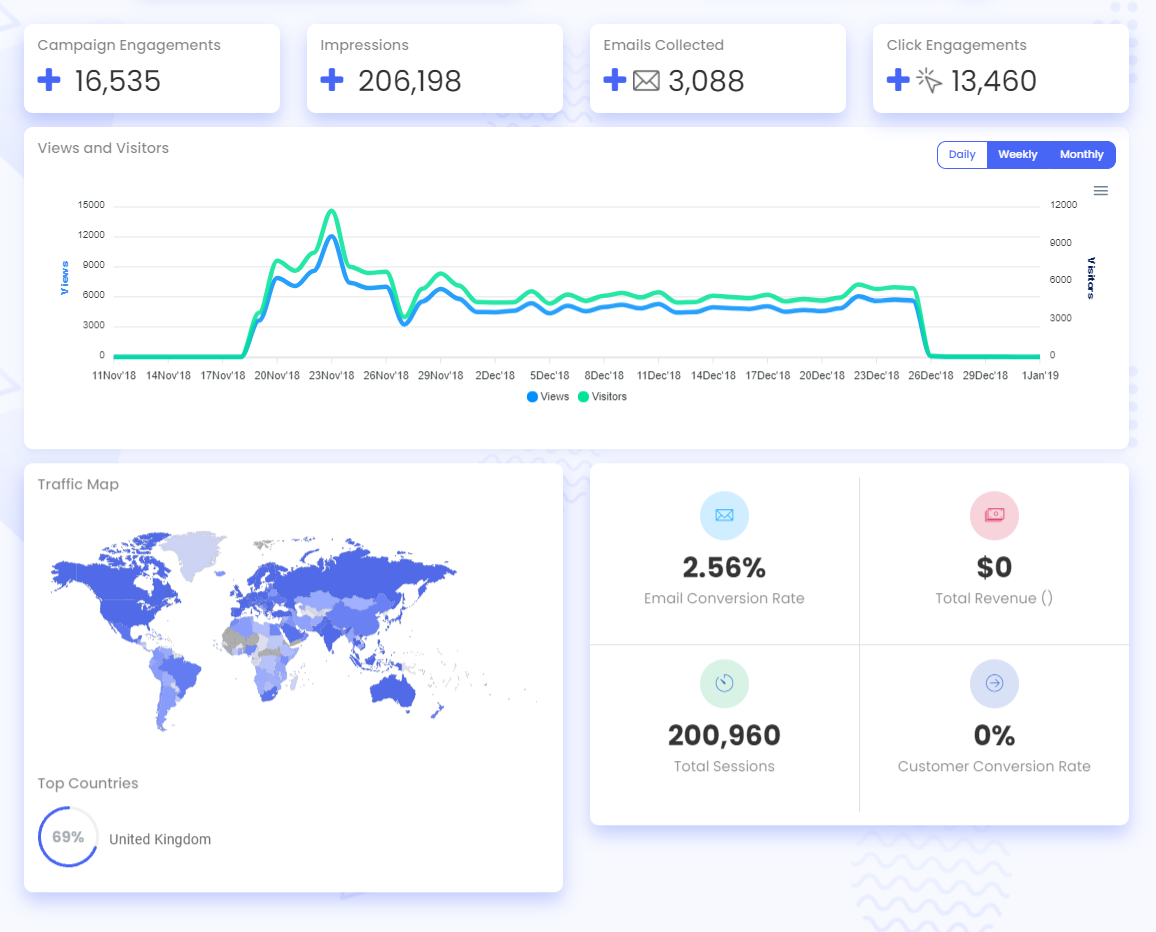Switch to the Monthly tab
1156x932 pixels.
point(1081,154)
